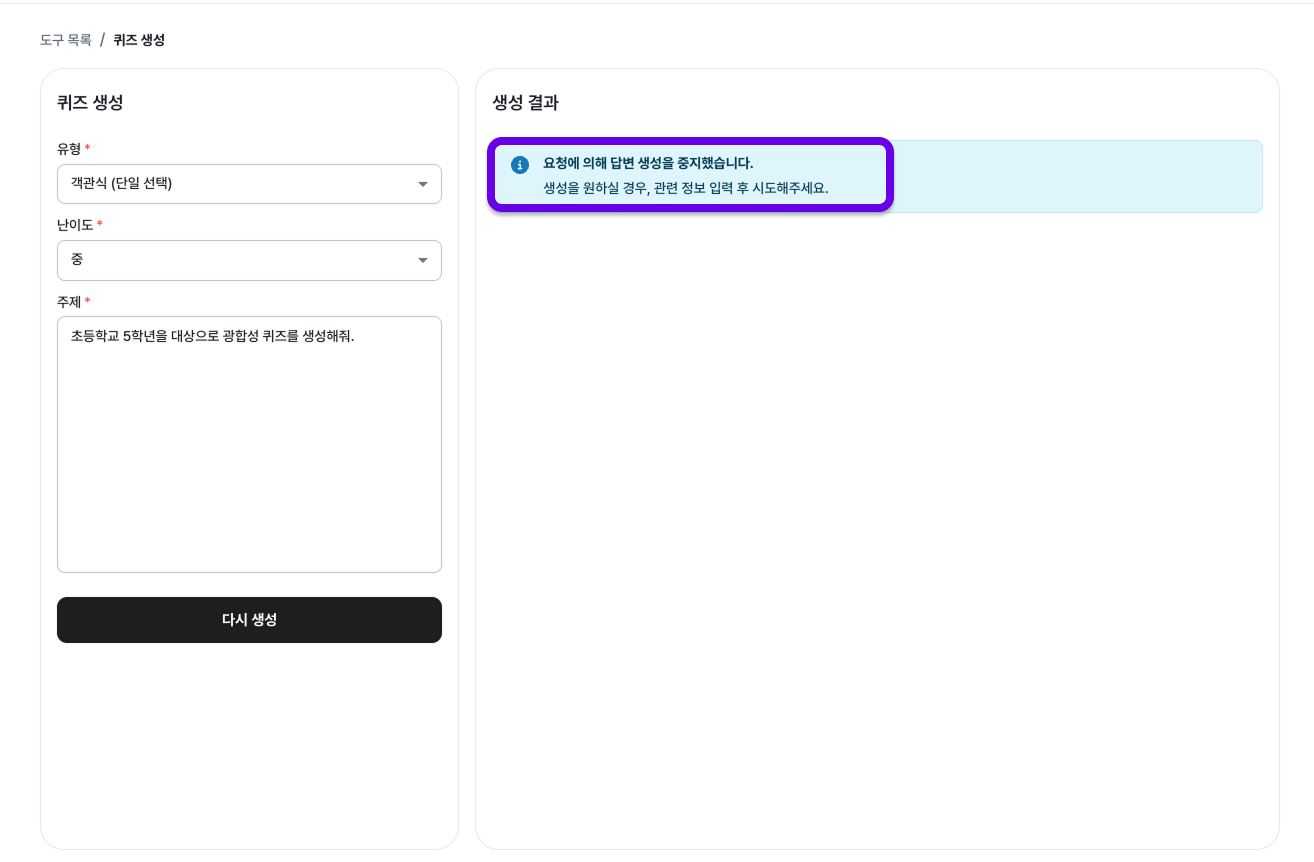The width and height of the screenshot is (1314, 862).
Task: Click the info icon in the alert banner
Action: (519, 165)
